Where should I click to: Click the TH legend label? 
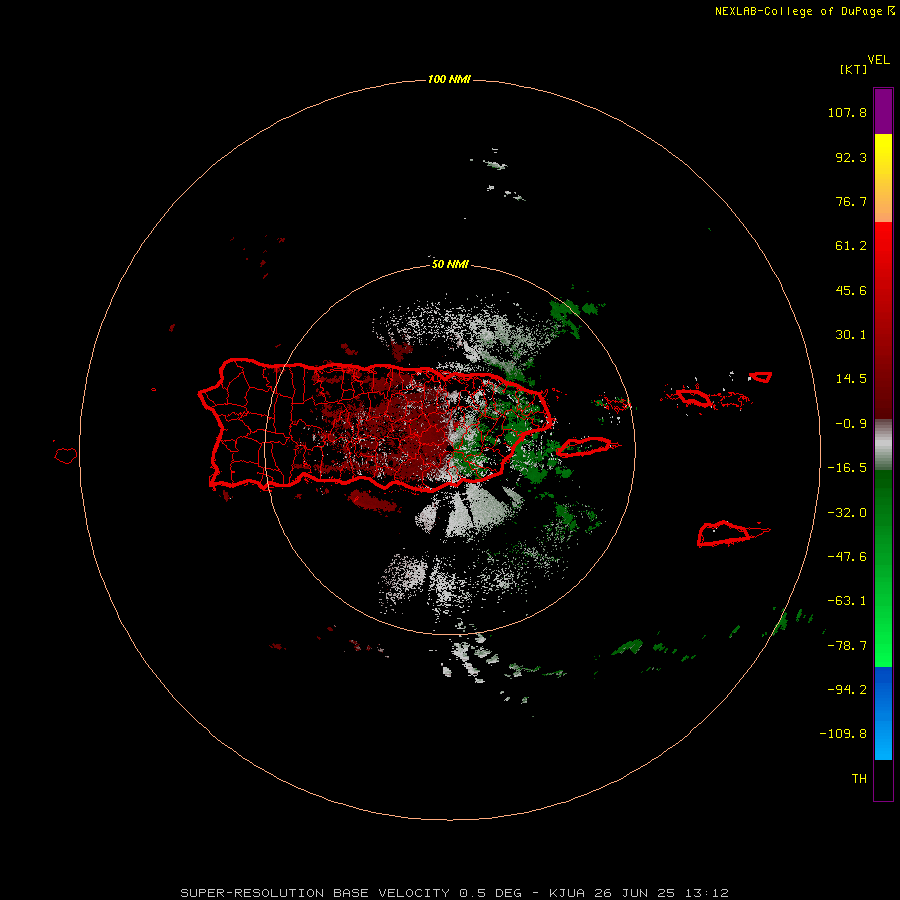tap(859, 778)
